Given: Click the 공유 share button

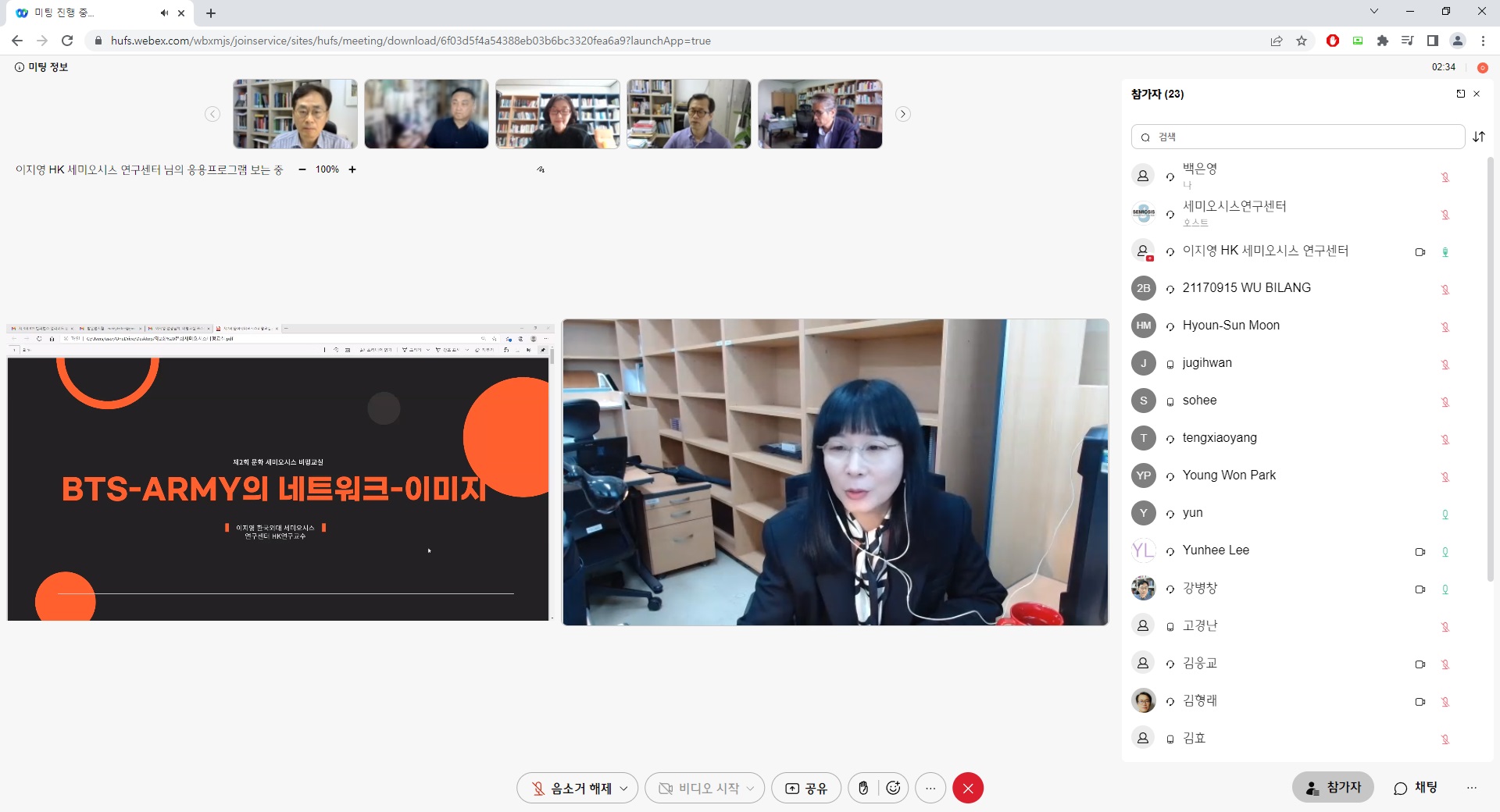Looking at the screenshot, I should 806,789.
